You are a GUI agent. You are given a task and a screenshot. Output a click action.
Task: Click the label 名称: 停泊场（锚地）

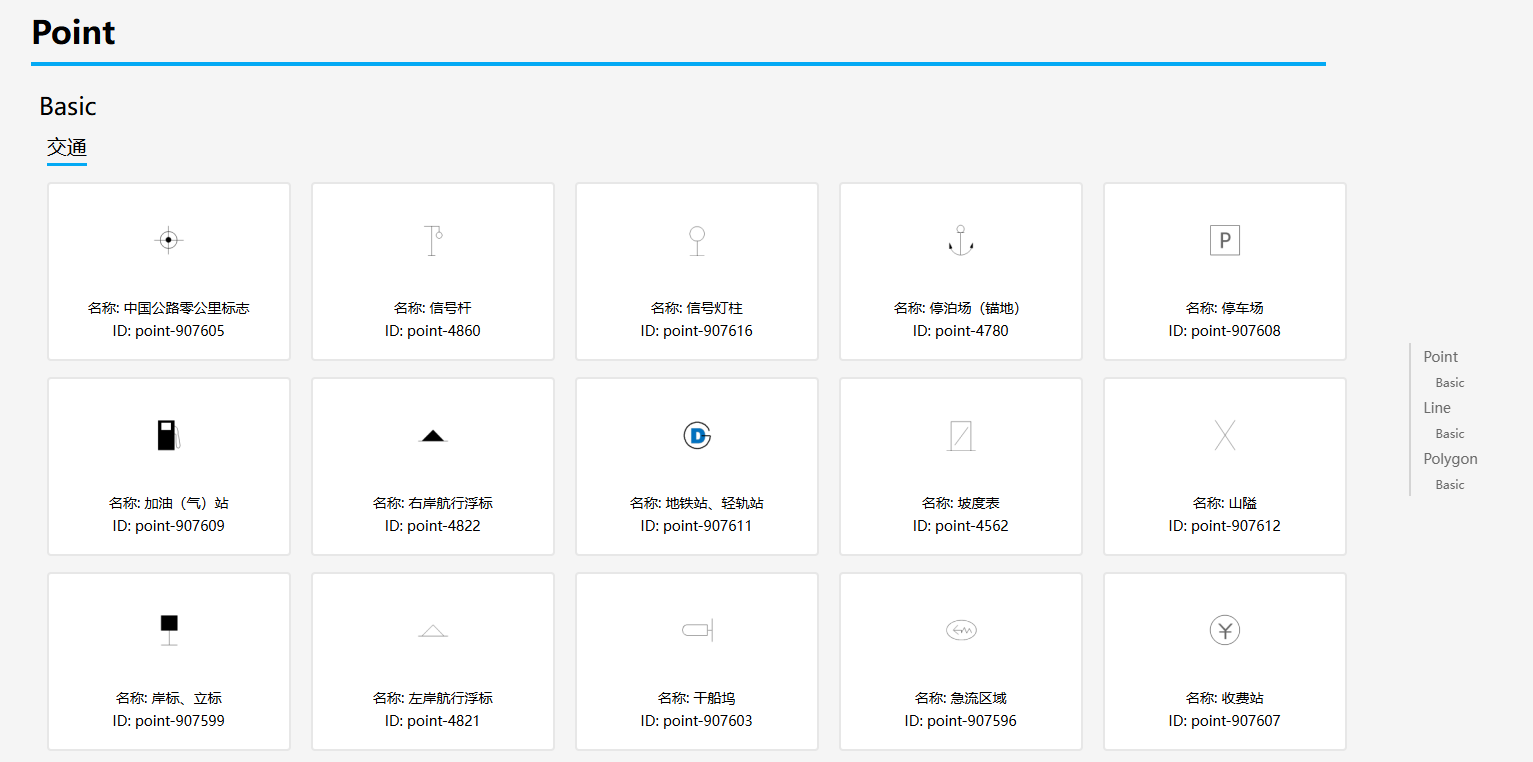961,308
